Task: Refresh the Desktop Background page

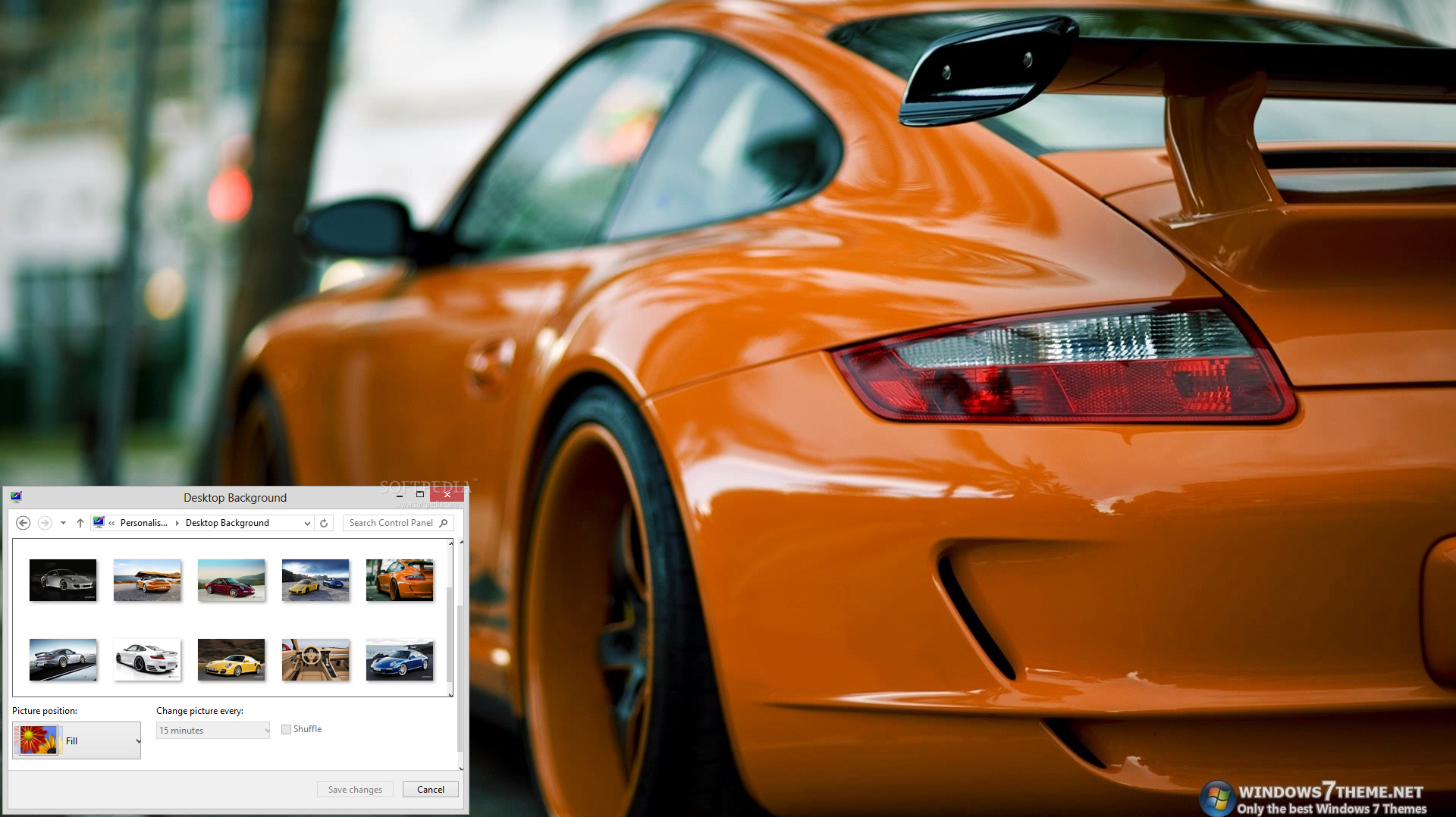Action: pyautogui.click(x=324, y=523)
